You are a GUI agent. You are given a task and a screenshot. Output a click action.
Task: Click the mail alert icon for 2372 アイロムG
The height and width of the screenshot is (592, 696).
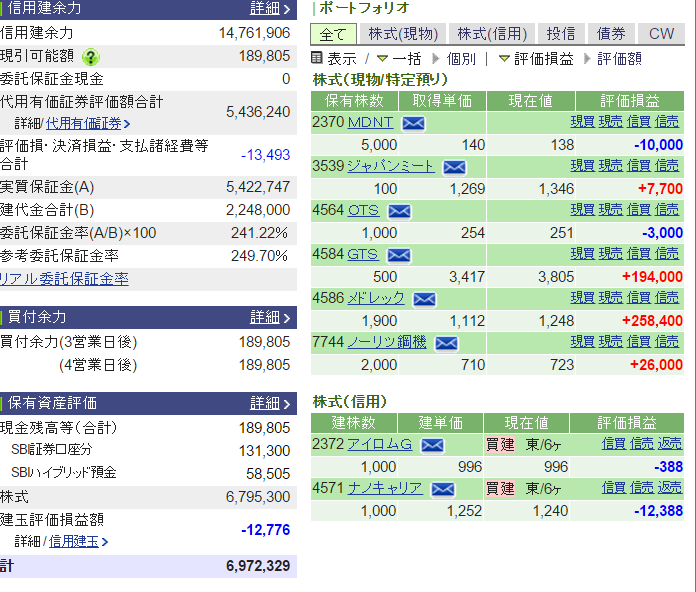432,445
